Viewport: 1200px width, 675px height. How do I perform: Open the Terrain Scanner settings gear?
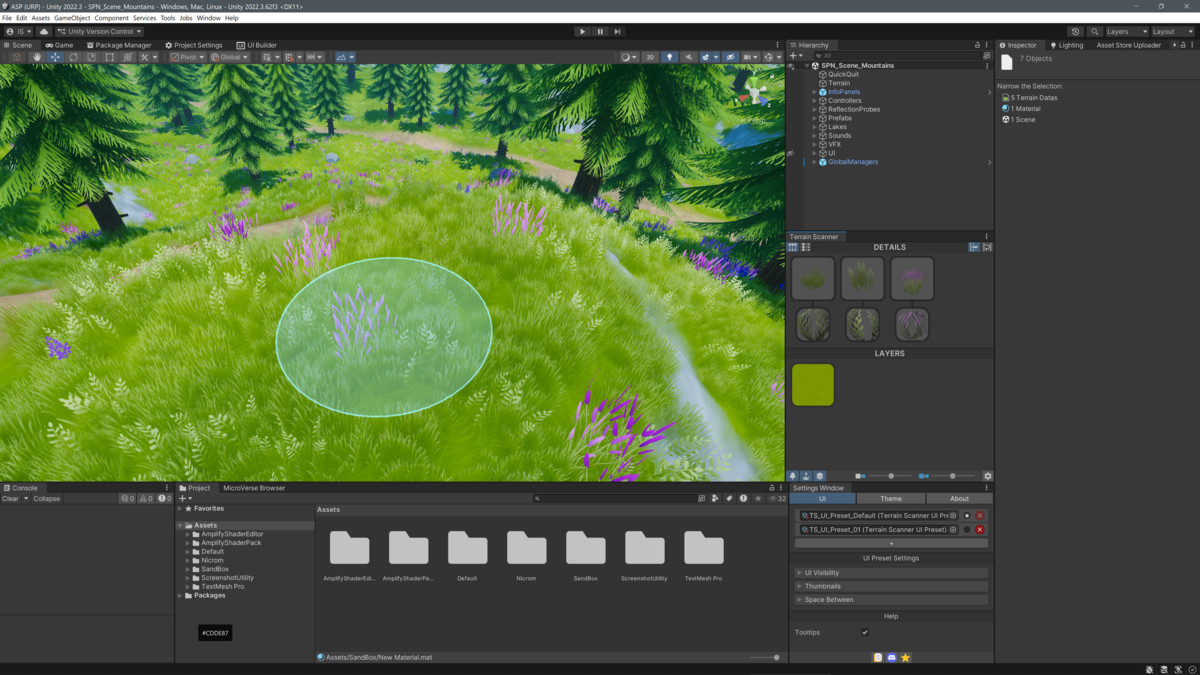click(988, 474)
